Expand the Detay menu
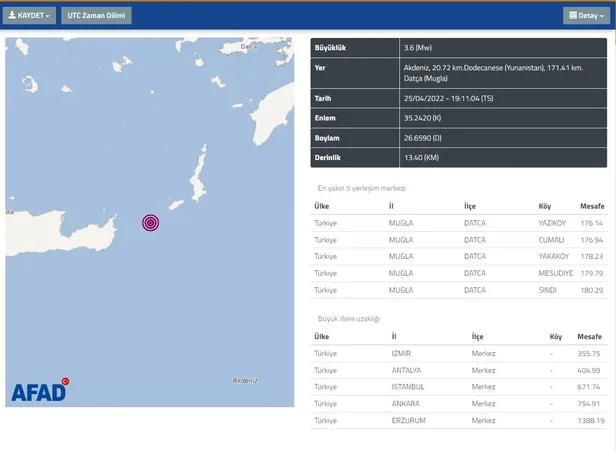Image resolution: width=616 pixels, height=450 pixels. coord(583,16)
